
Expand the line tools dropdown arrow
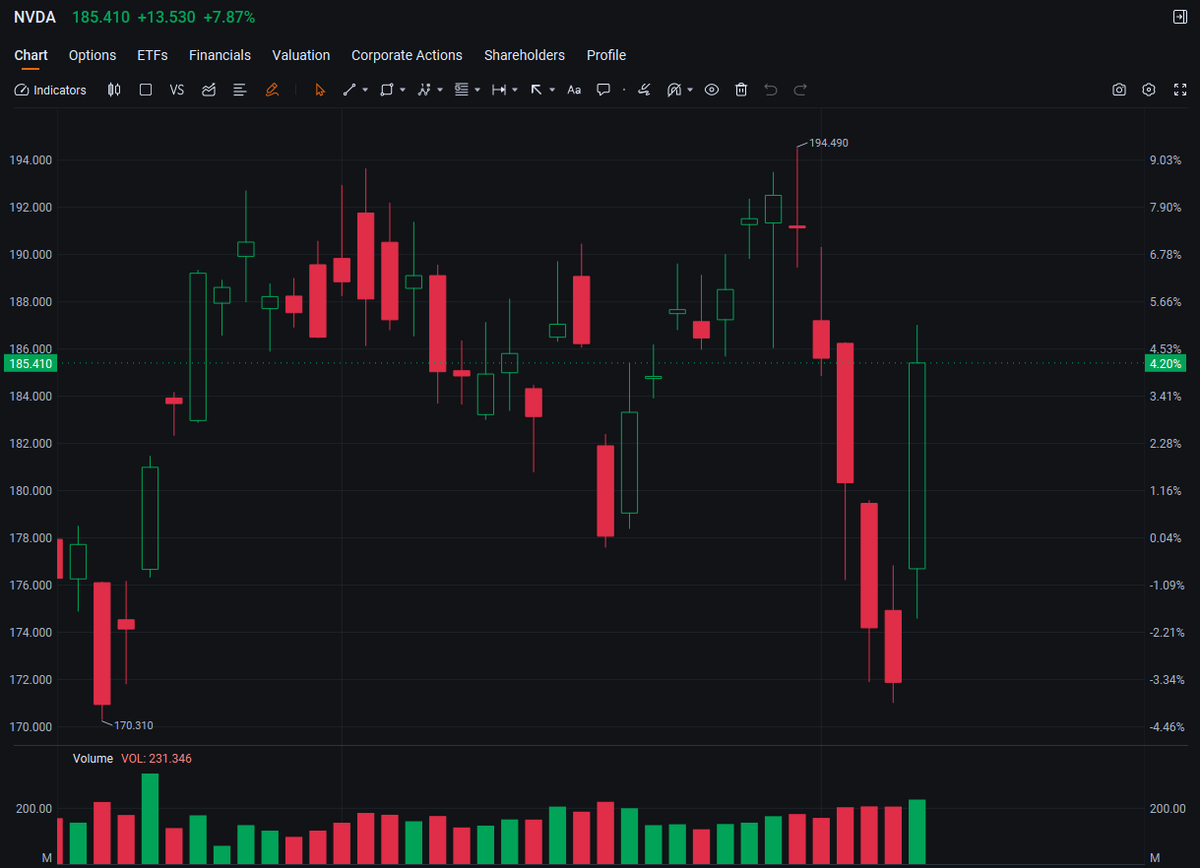pos(365,90)
